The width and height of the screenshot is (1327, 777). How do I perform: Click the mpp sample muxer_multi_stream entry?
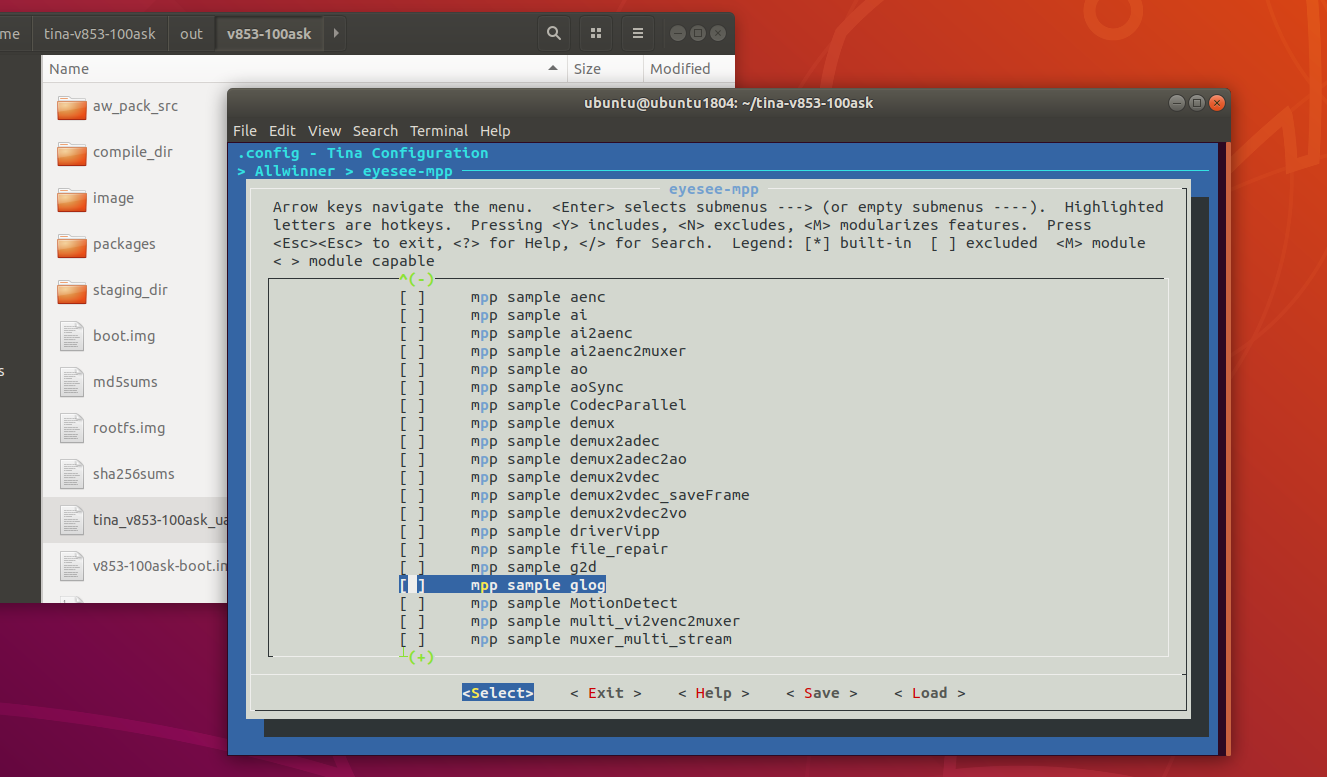click(601, 639)
